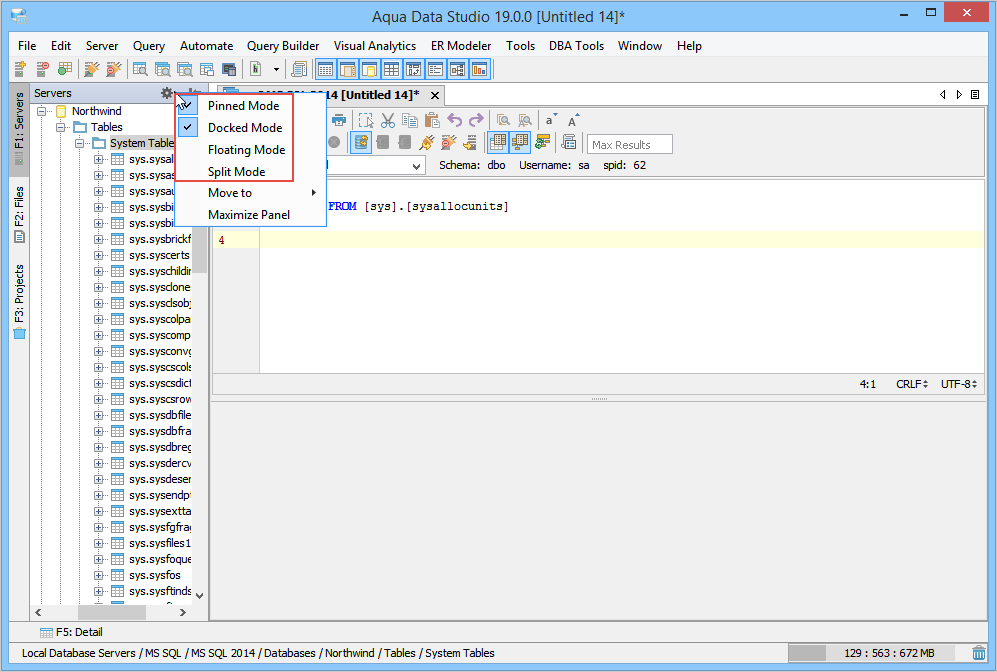Open the F1: Servers side tab
This screenshot has width=997, height=672.
point(19,129)
